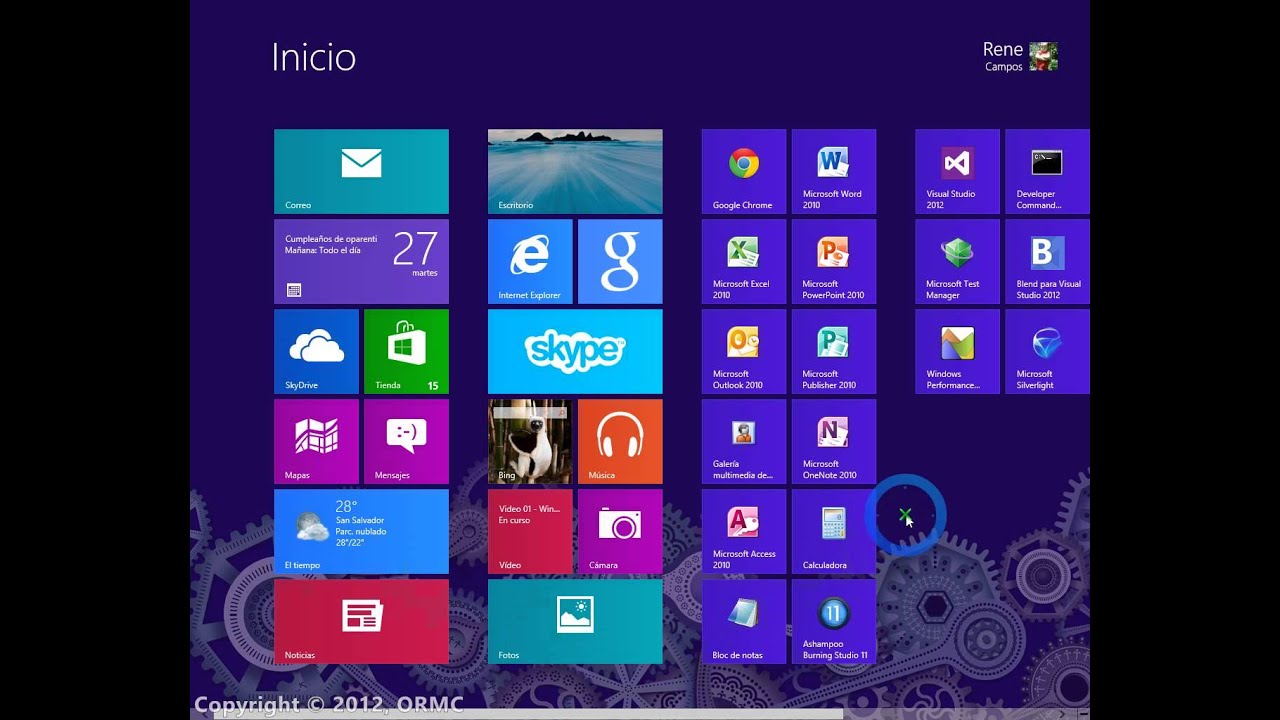
Task: Open Bloc de notas tile
Action: pos(744,621)
